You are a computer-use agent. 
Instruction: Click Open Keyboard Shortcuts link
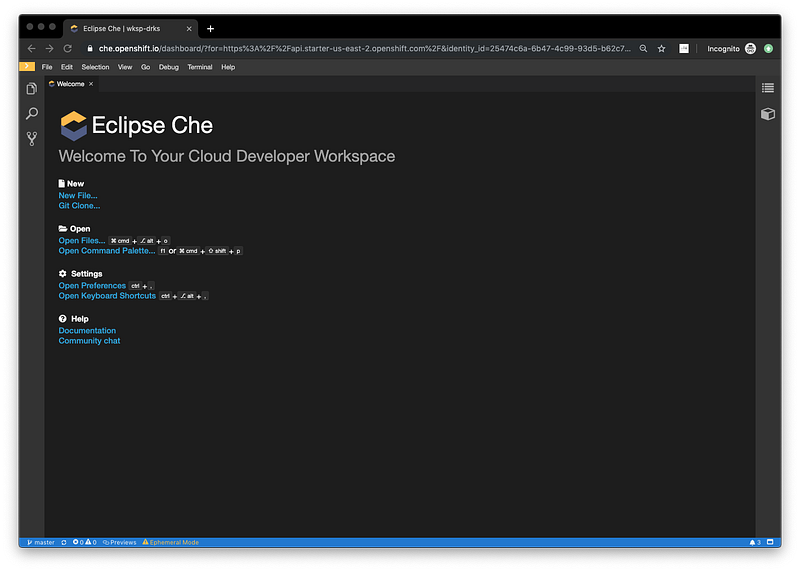[107, 296]
